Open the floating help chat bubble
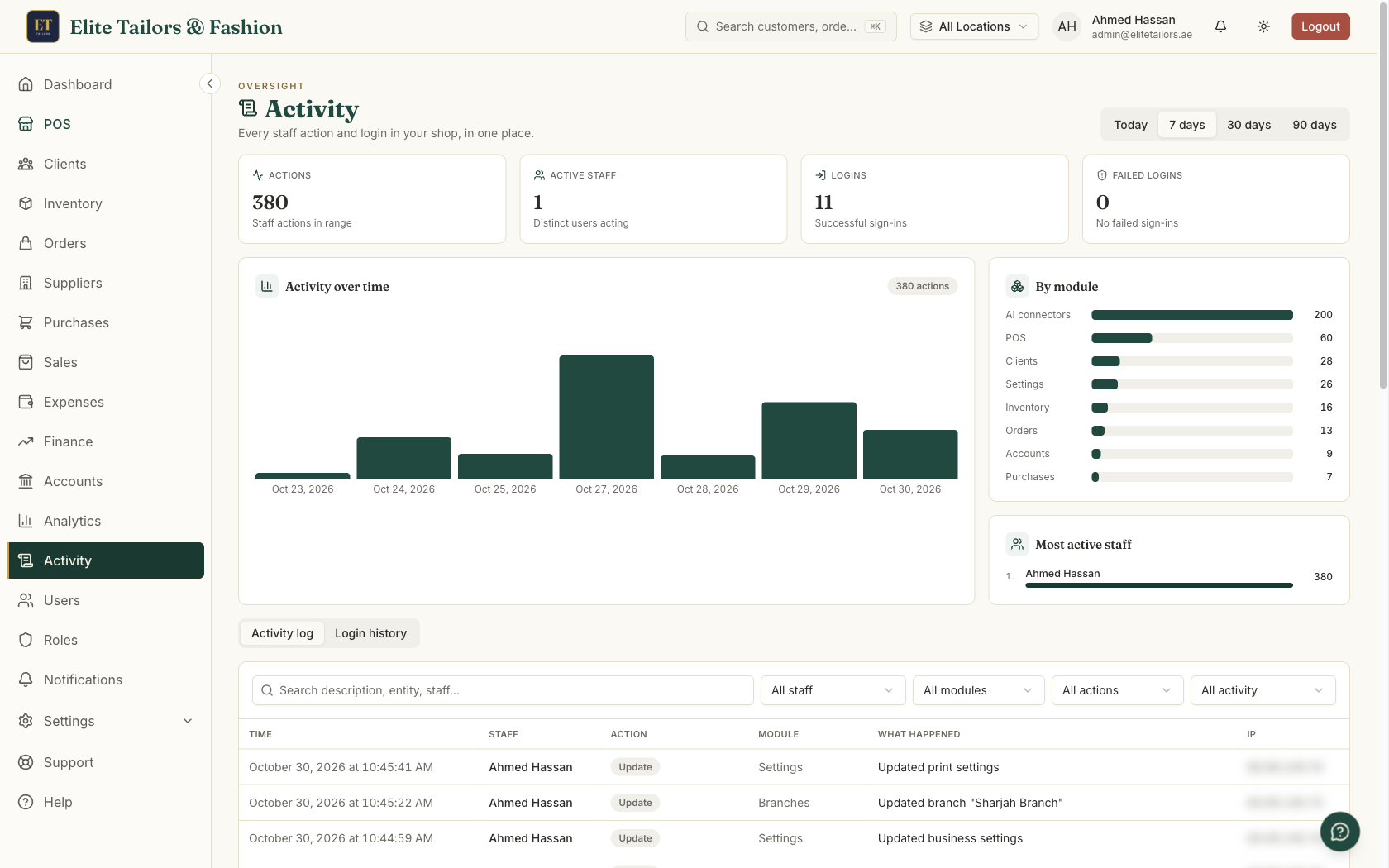Image resolution: width=1389 pixels, height=868 pixels. 1339,832
